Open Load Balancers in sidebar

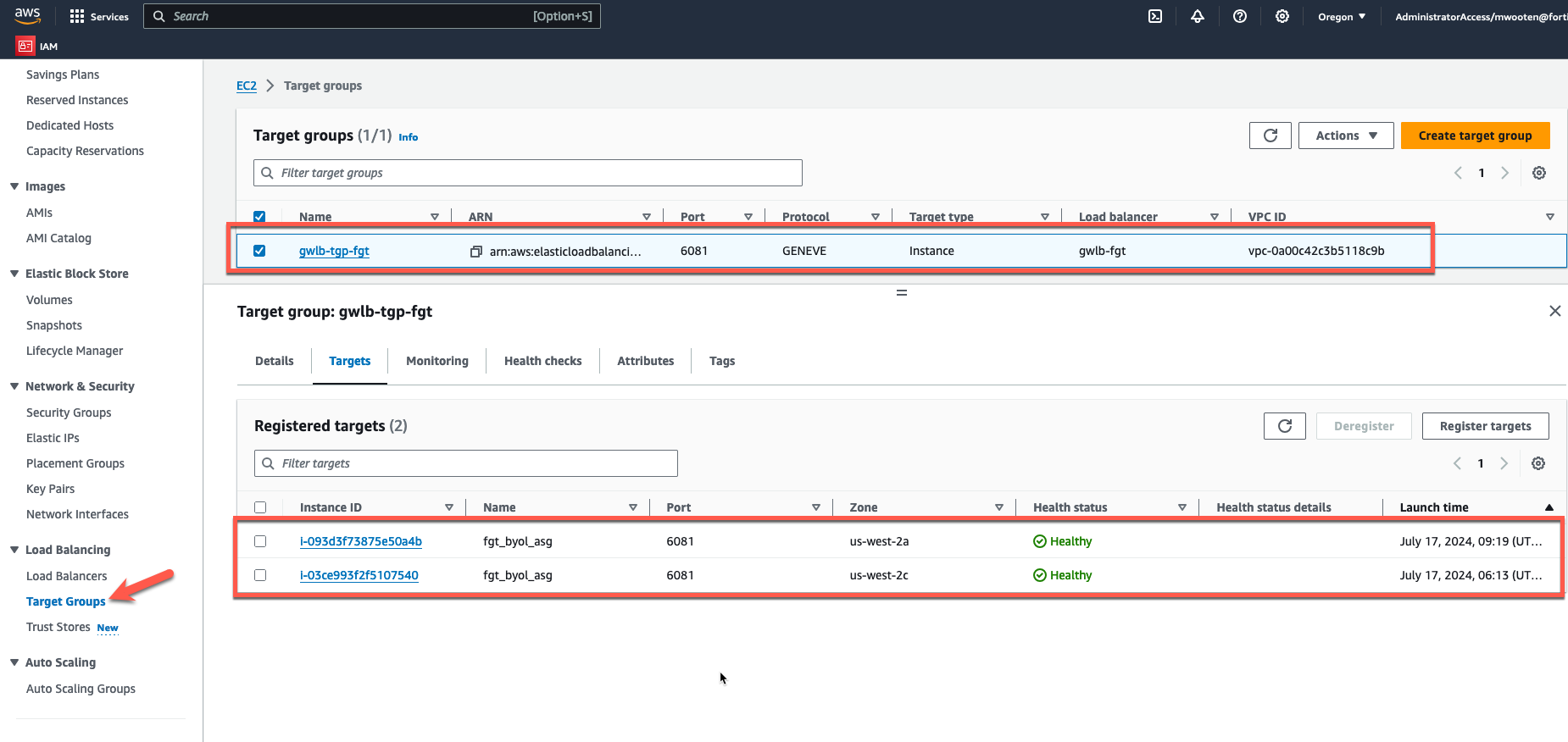(67, 576)
